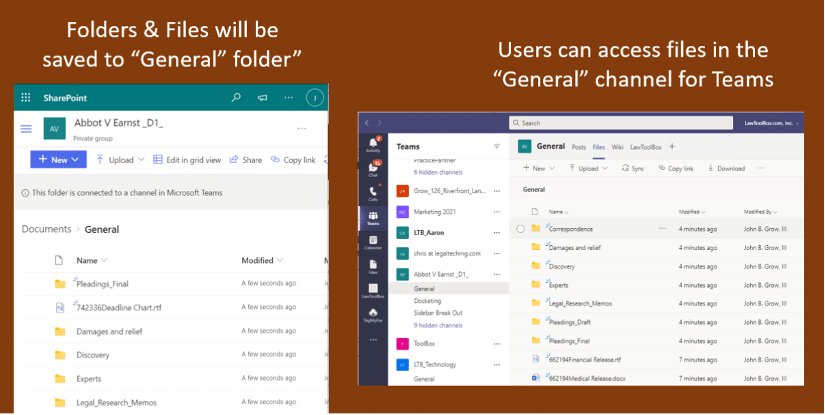Screen dimensions: 825x415
Task: Open Legal_Research_Memos folder in SharePoint
Action: pos(116,402)
